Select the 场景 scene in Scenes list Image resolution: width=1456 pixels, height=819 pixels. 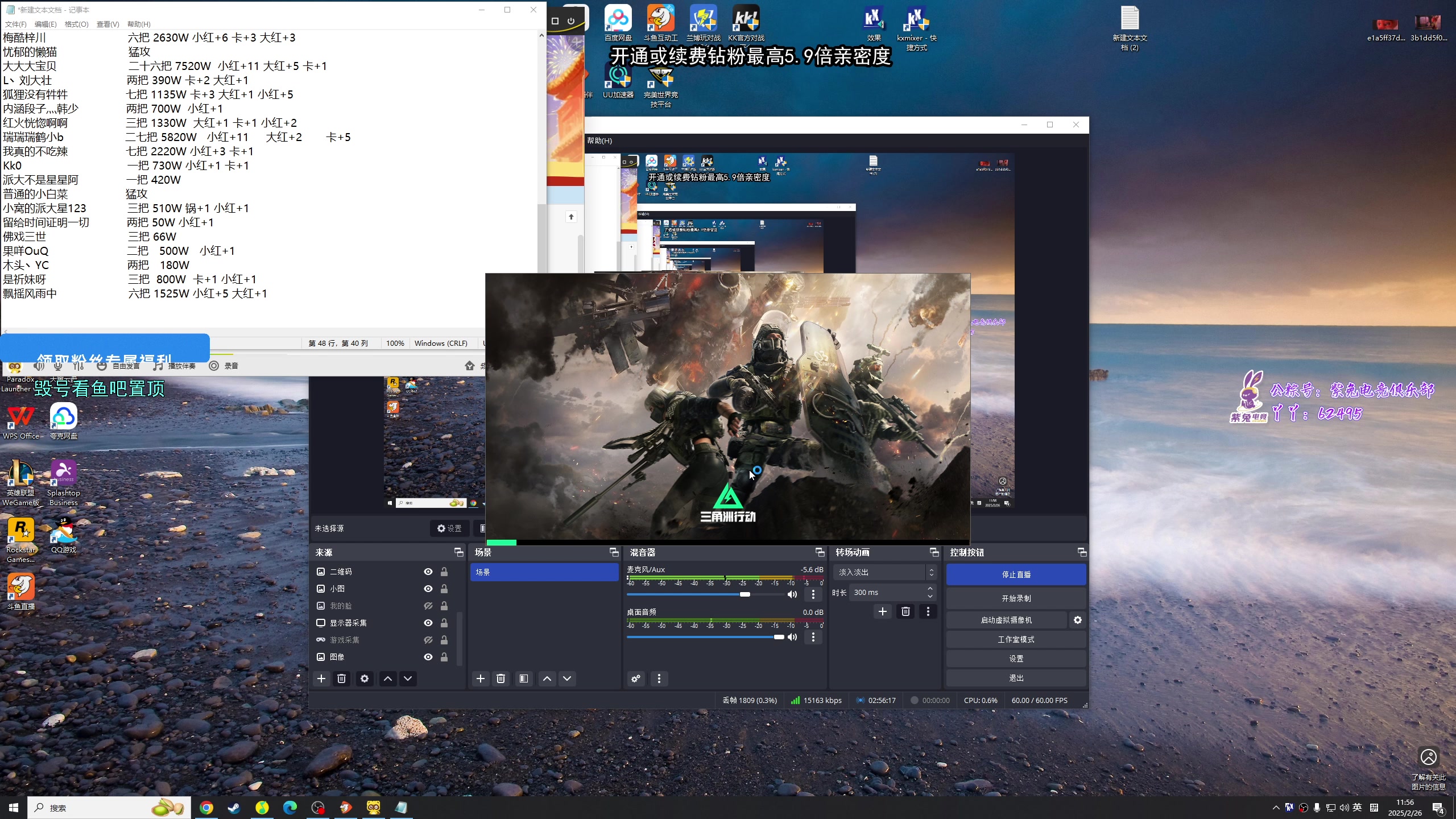point(544,572)
